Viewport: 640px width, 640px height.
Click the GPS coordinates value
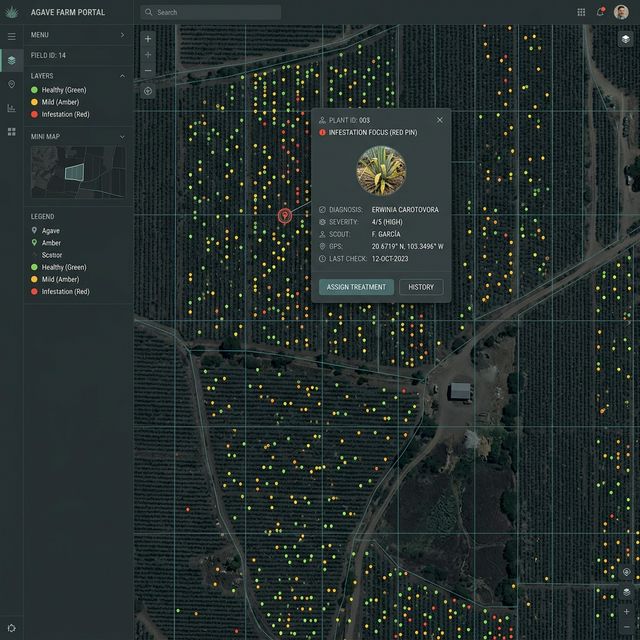(407, 247)
